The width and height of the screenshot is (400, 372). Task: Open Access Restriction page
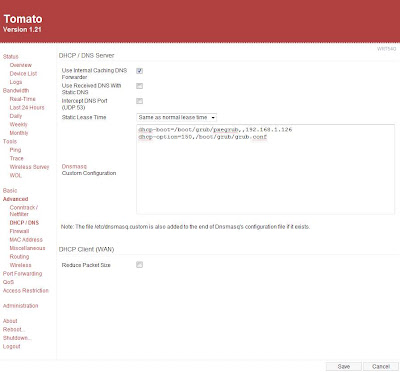(26, 291)
